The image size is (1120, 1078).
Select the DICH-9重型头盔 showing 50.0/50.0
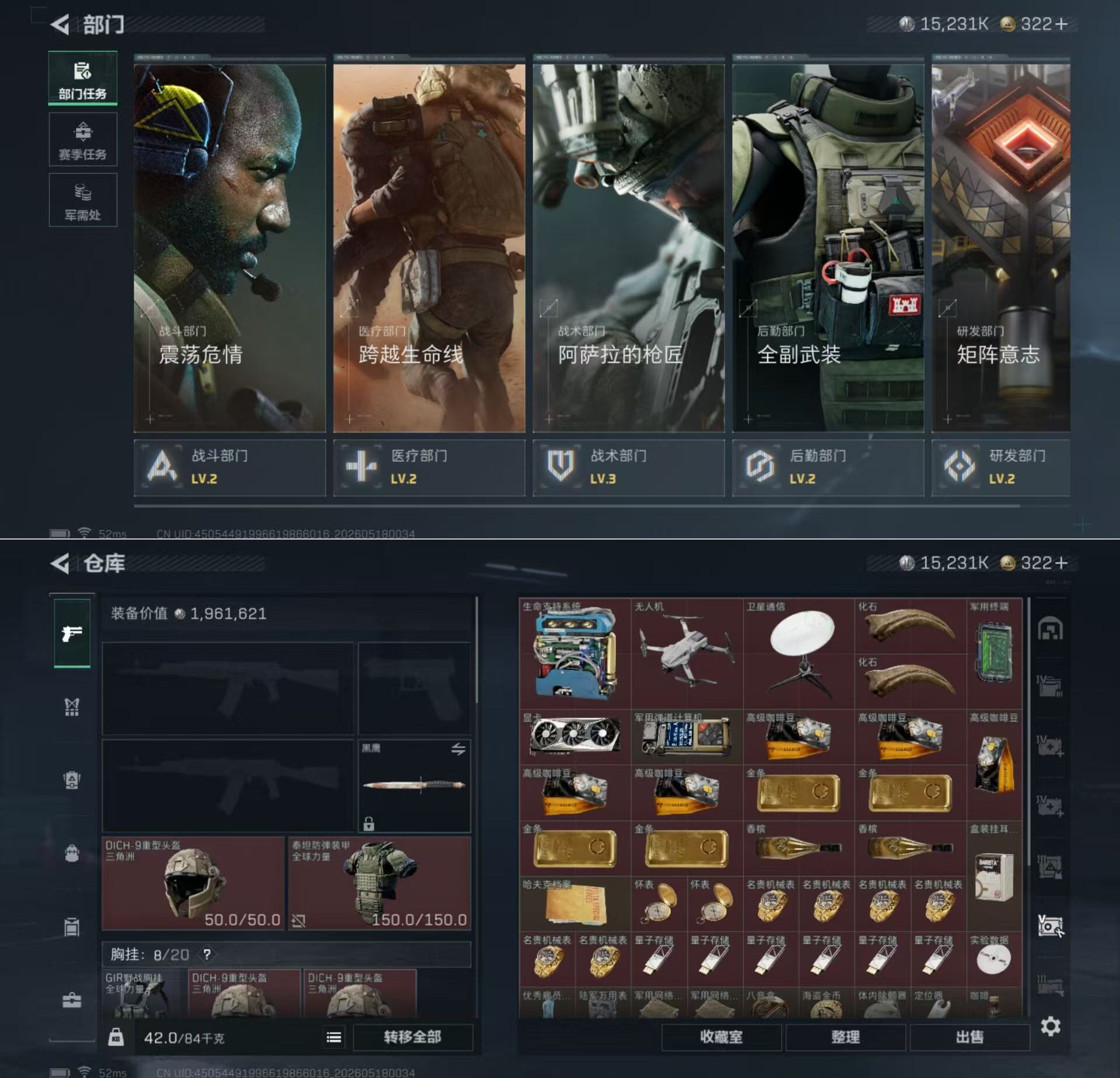[193, 883]
